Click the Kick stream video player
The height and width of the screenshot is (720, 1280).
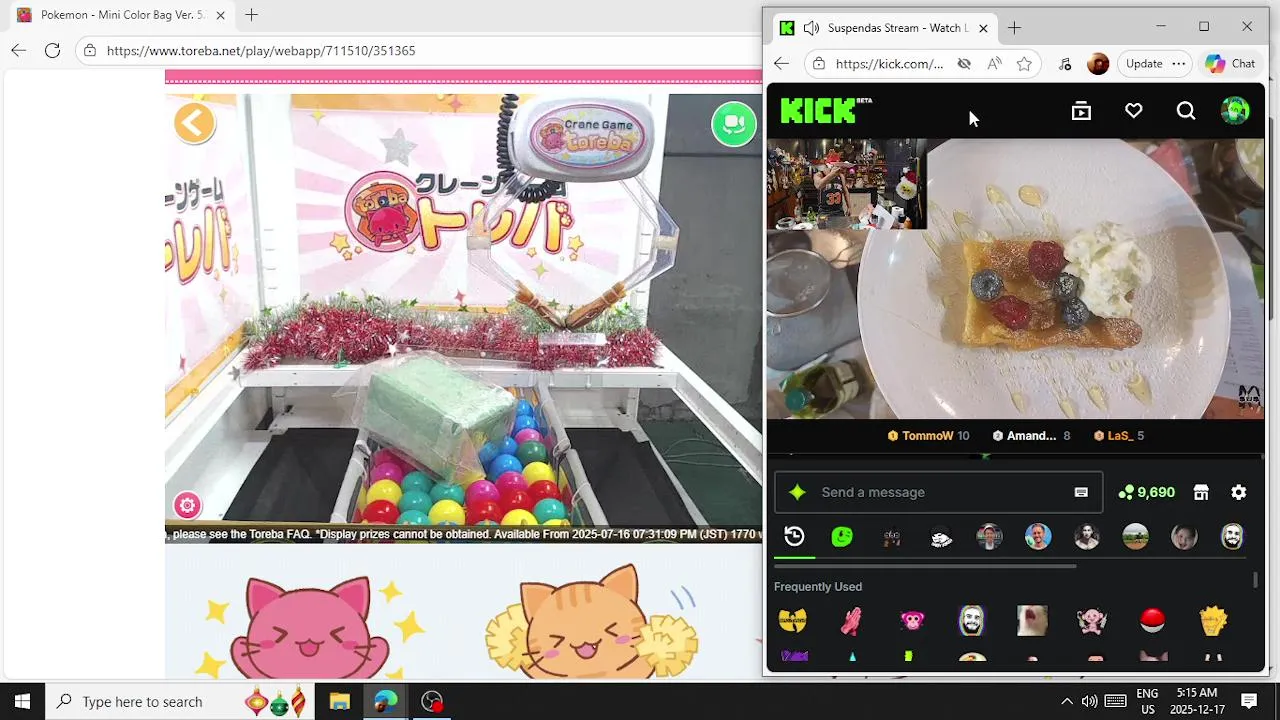(1015, 278)
